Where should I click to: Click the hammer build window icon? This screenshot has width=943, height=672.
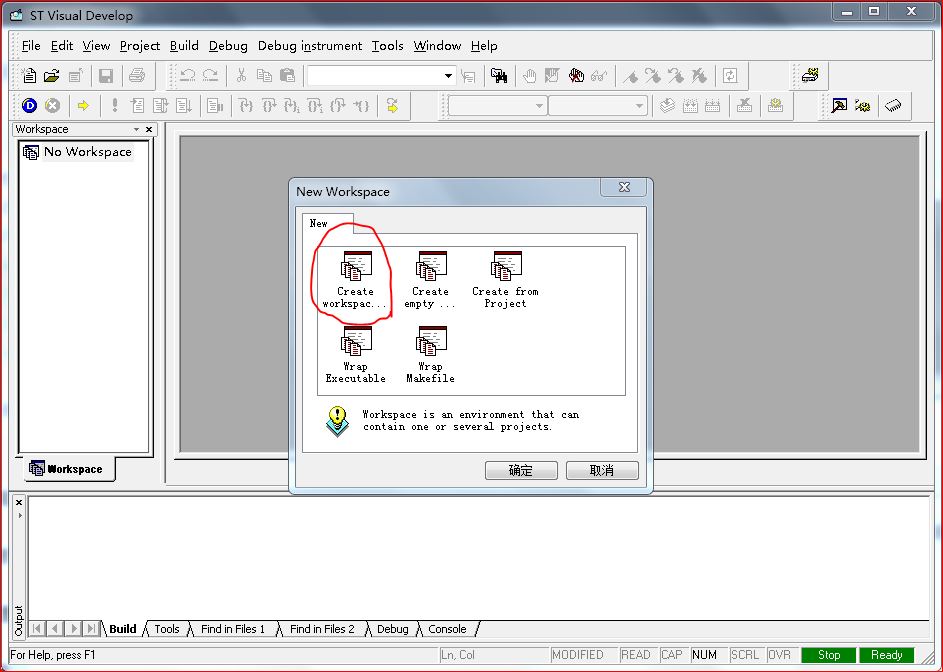click(x=839, y=106)
